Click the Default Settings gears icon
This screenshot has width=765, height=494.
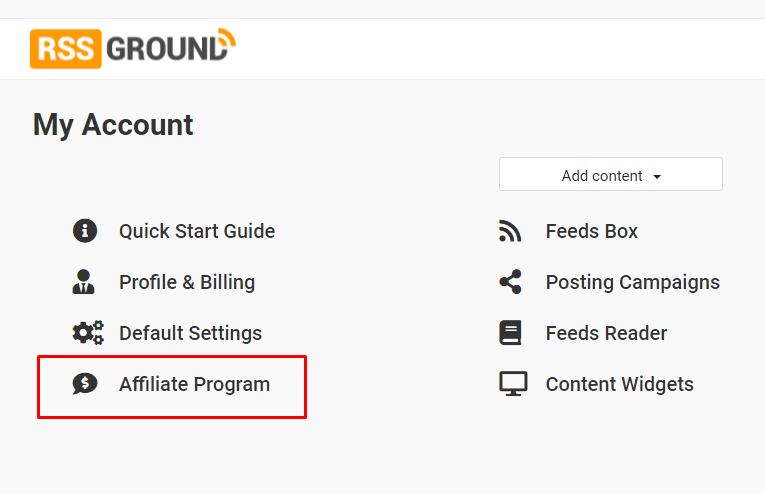tap(88, 333)
